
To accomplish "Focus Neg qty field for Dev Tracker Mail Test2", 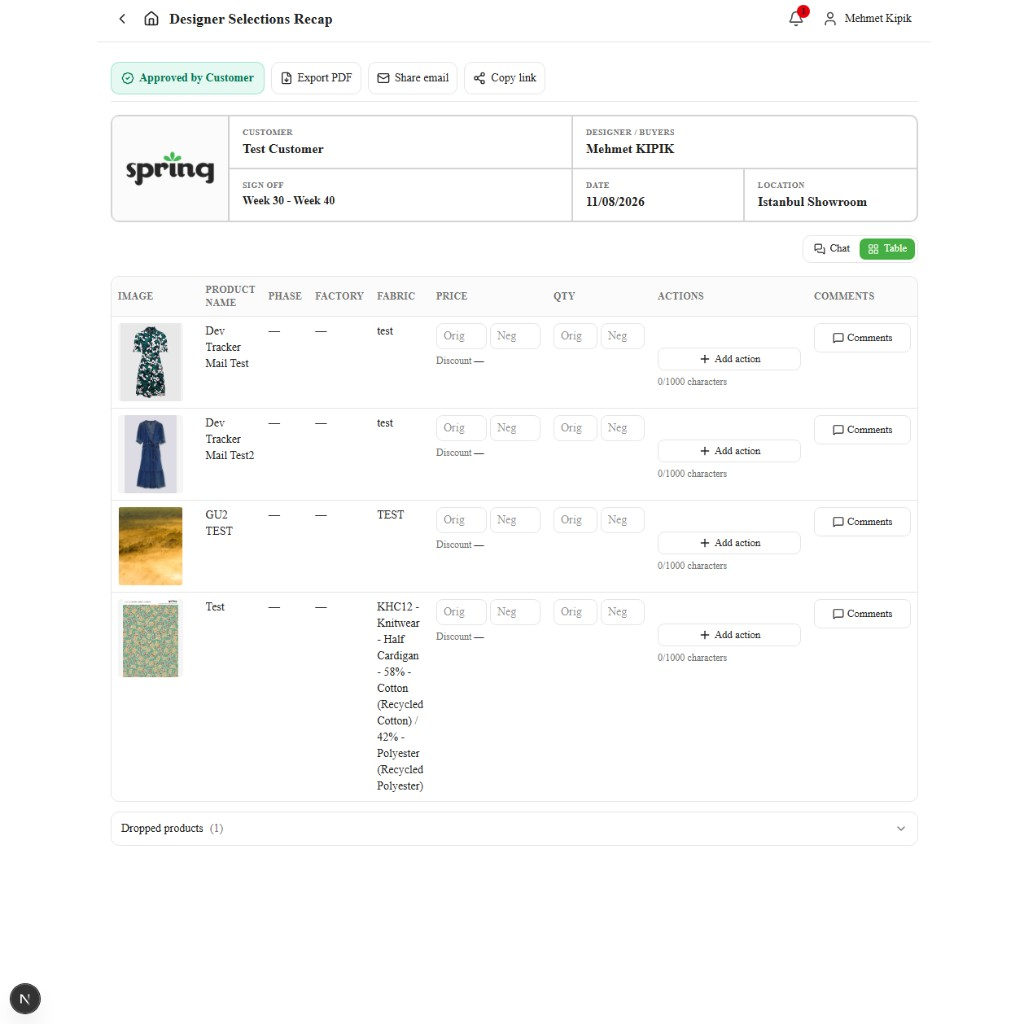I will (622, 428).
